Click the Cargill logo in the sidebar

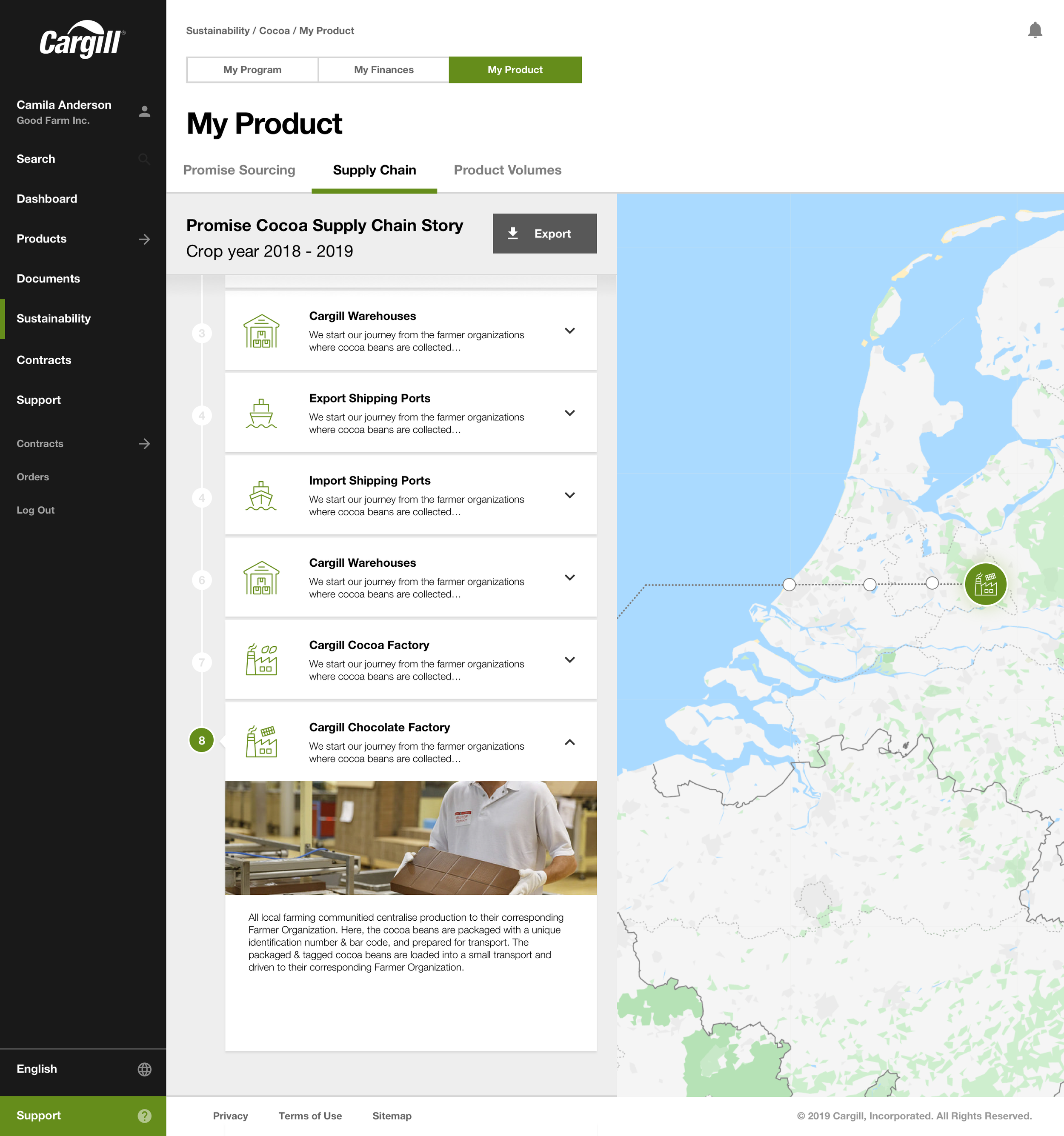(x=82, y=40)
